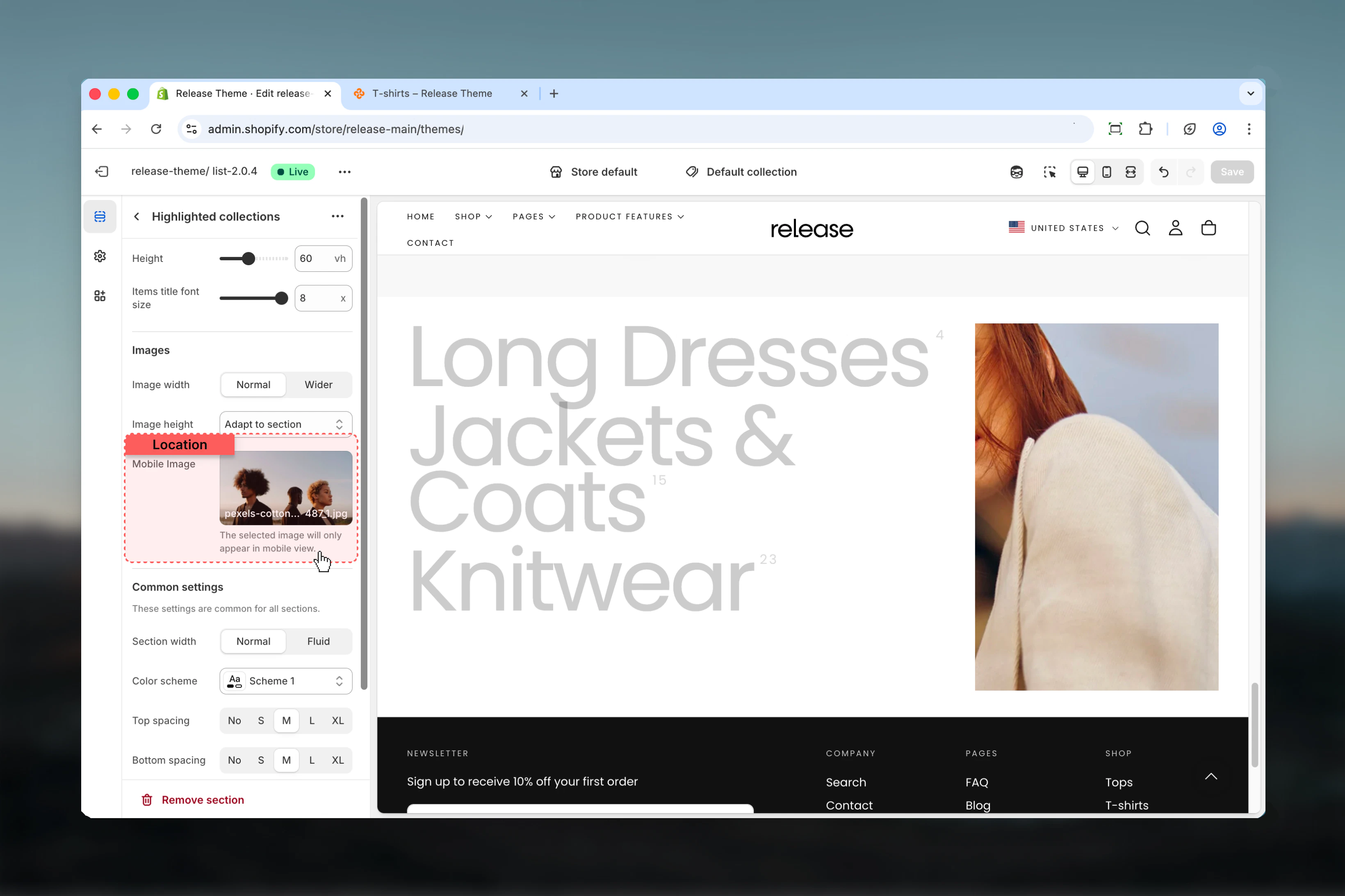
Task: Open Theme settings gear icon
Action: click(x=100, y=256)
